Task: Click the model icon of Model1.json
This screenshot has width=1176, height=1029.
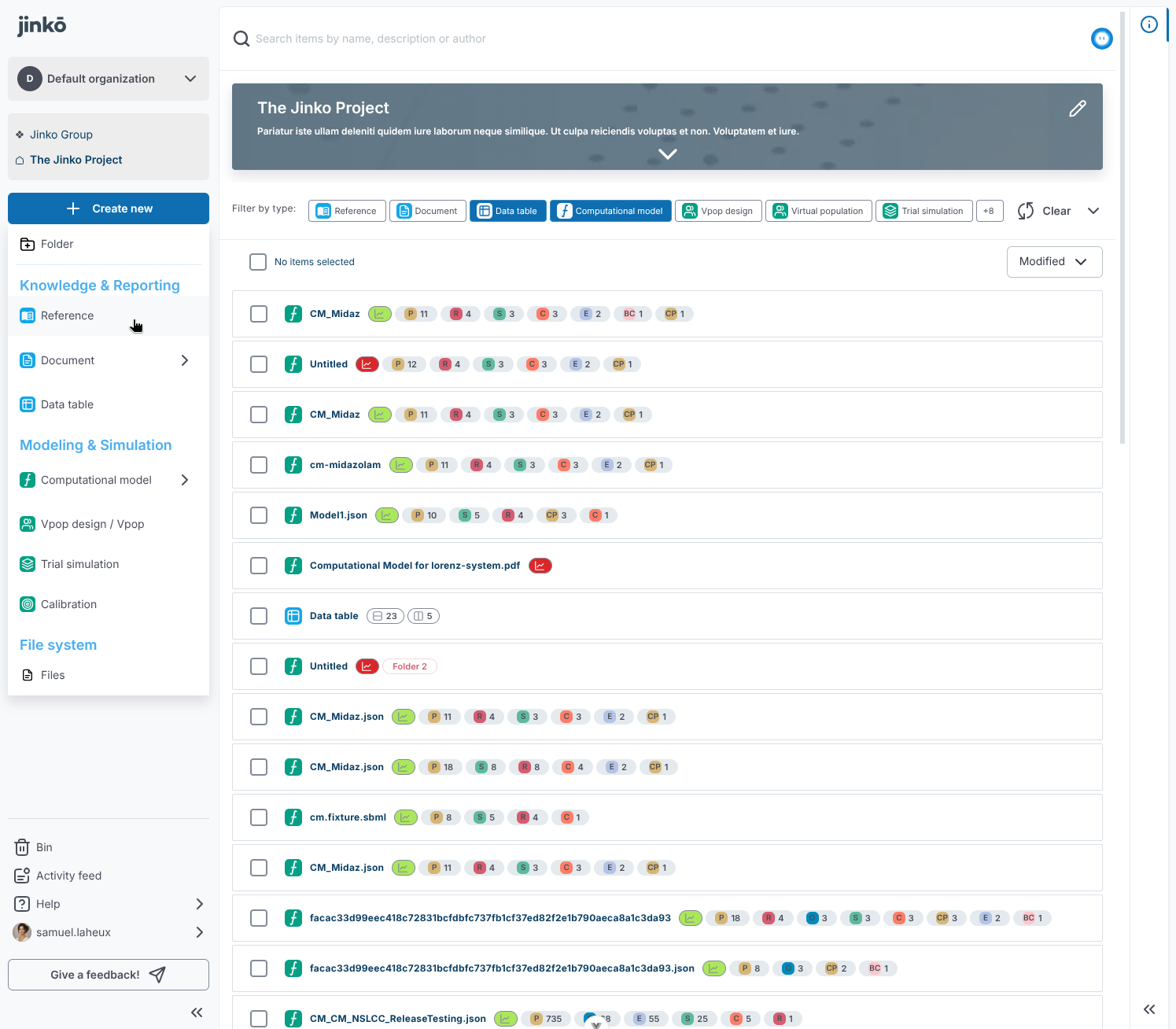Action: [293, 515]
